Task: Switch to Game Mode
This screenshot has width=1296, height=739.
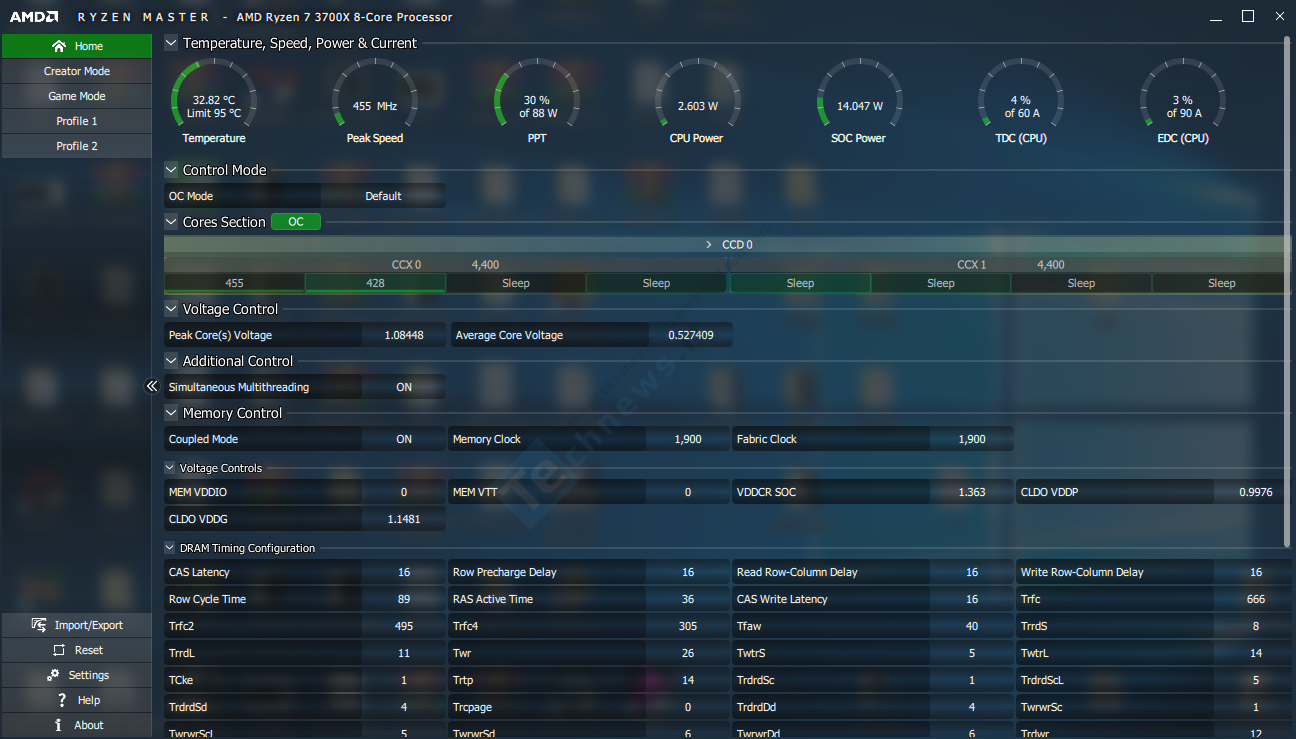Action: 76,96
